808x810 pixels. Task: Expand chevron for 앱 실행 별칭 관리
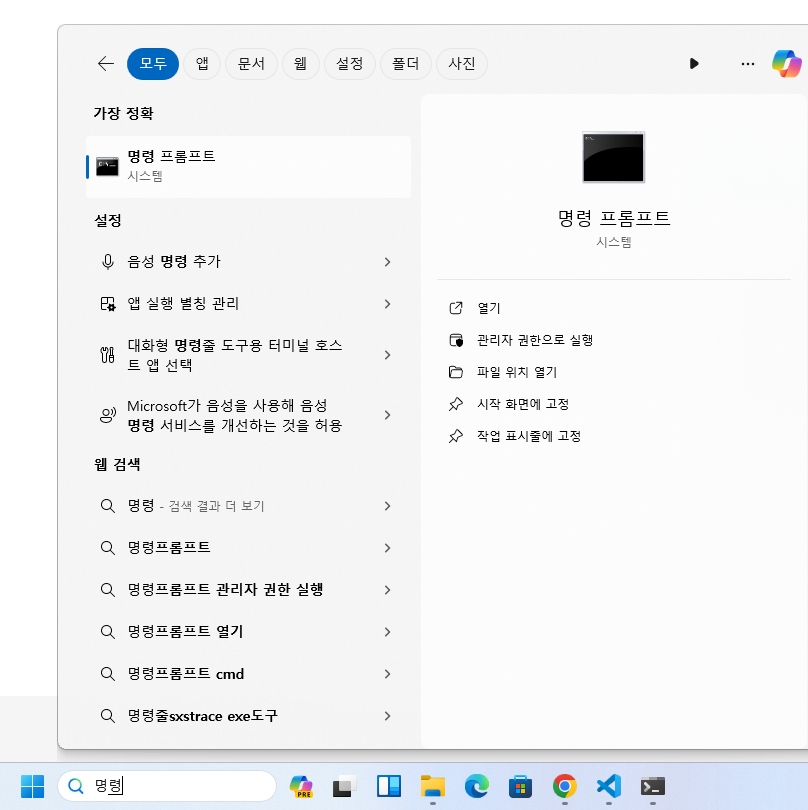coord(387,304)
